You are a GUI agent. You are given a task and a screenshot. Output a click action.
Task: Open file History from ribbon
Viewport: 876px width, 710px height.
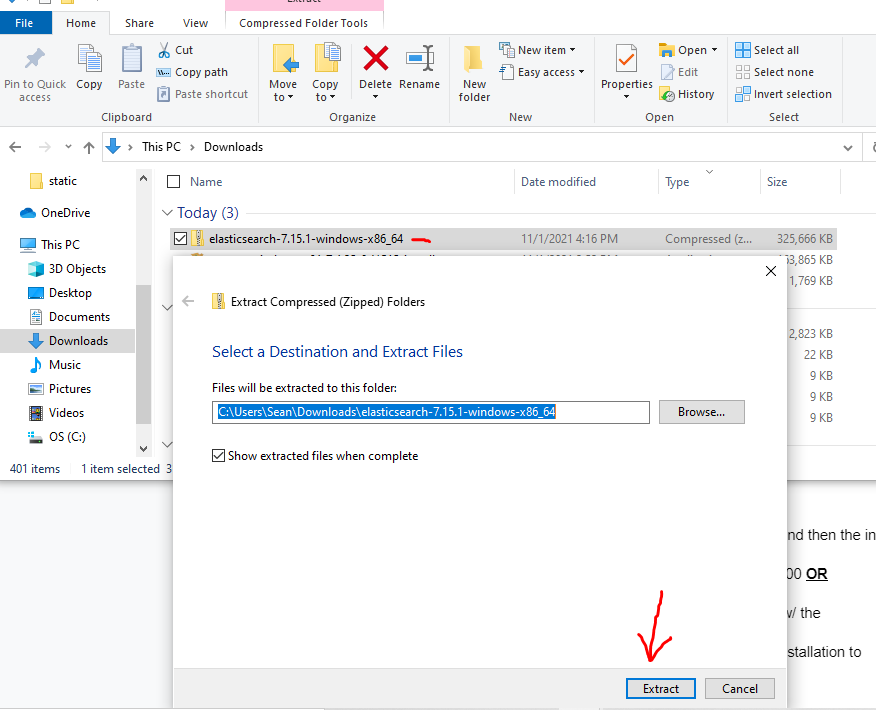coord(687,94)
